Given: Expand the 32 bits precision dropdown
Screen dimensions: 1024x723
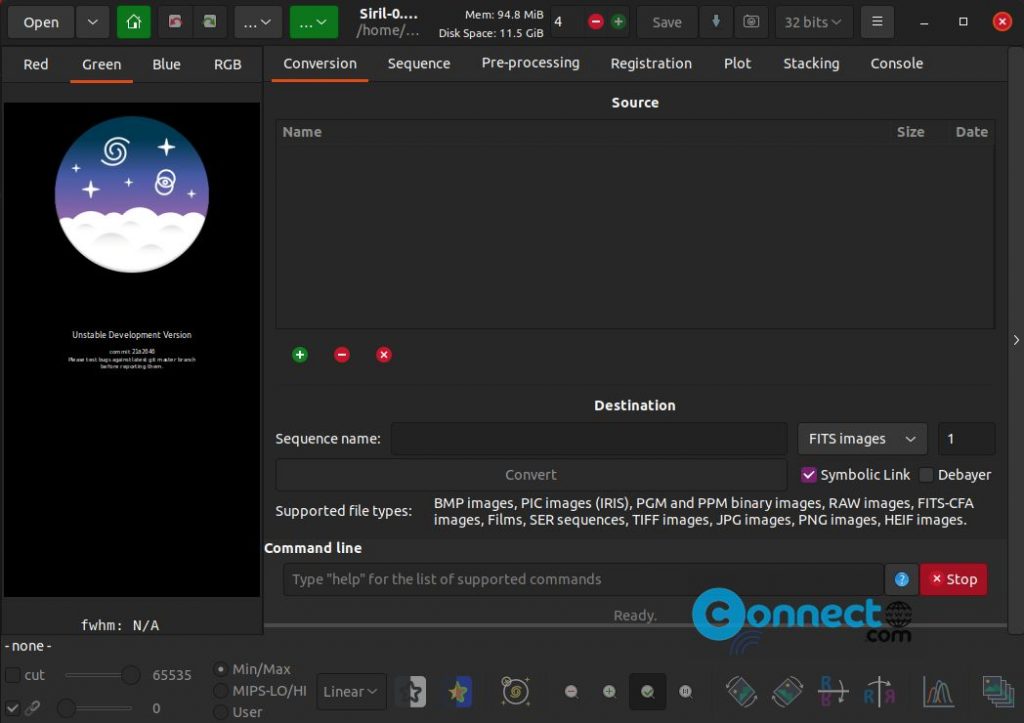Looking at the screenshot, I should (813, 21).
